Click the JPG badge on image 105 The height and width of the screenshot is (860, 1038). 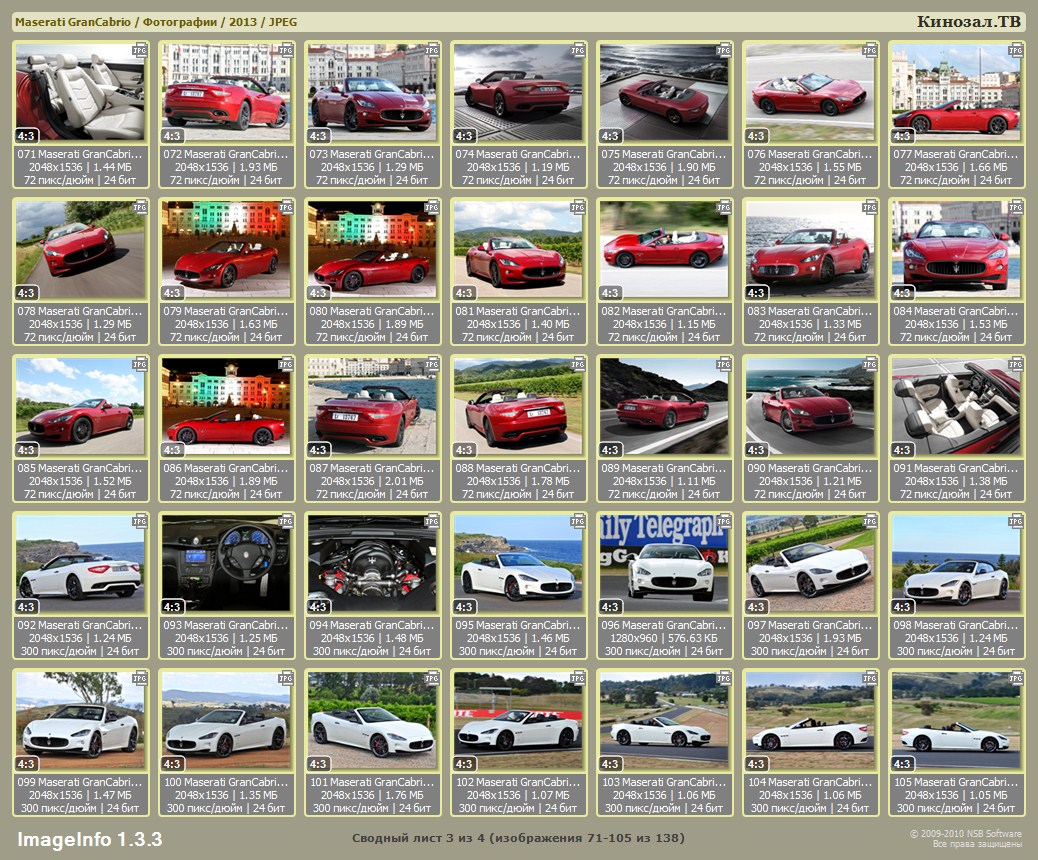coord(1015,678)
